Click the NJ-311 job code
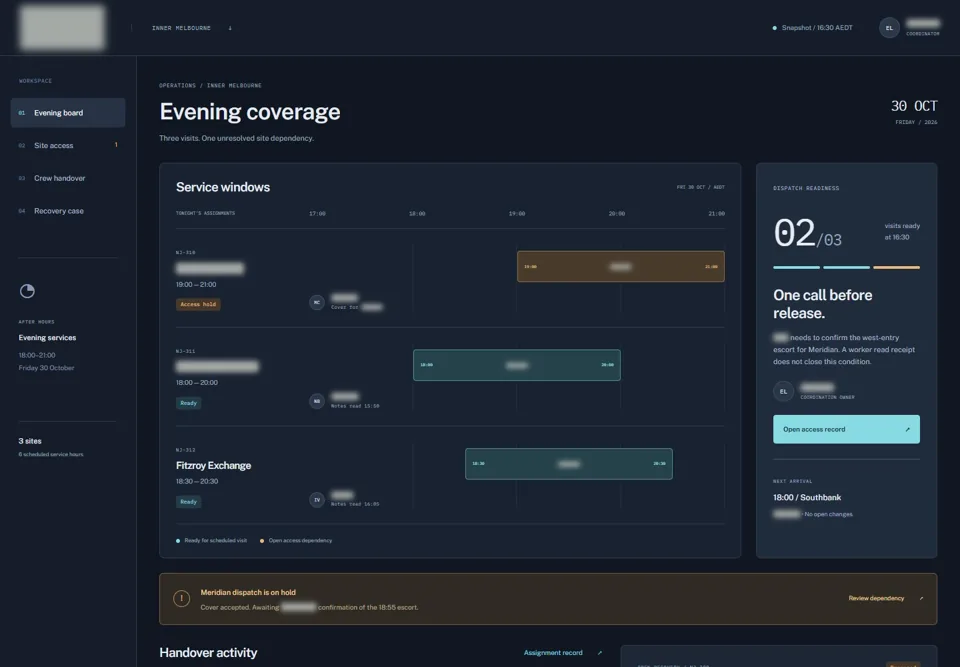This screenshot has height=667, width=960. pos(186,351)
